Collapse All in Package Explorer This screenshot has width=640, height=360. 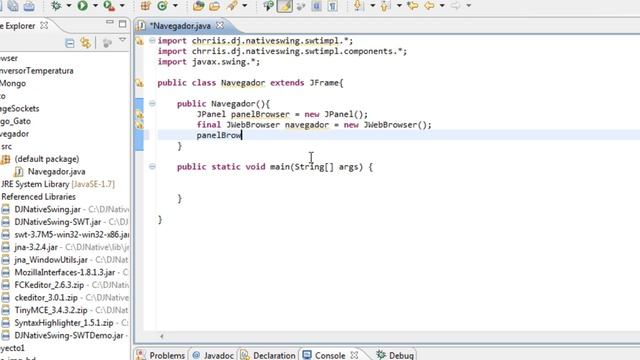pyautogui.click(x=70, y=42)
